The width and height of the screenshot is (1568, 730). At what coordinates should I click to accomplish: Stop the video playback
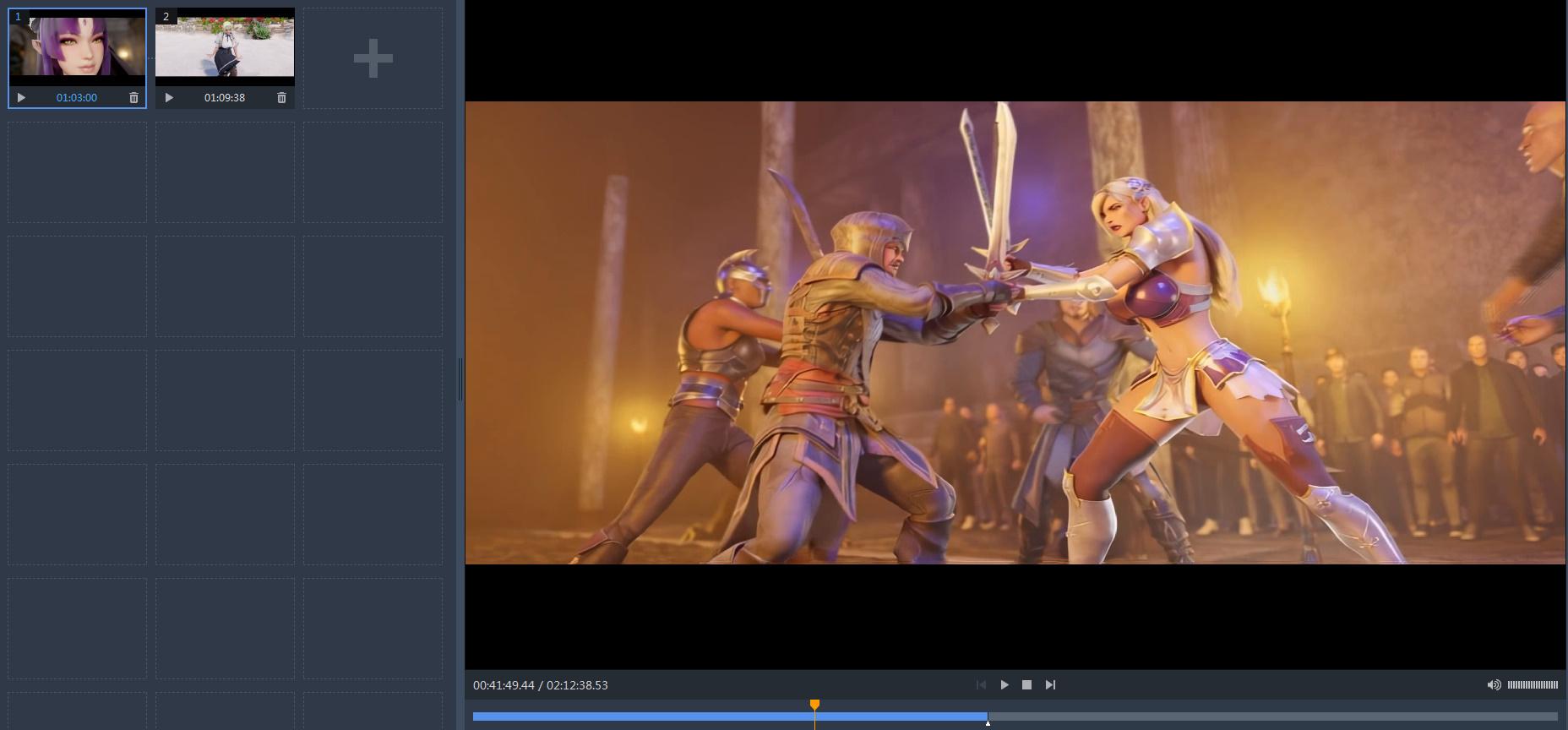1026,685
